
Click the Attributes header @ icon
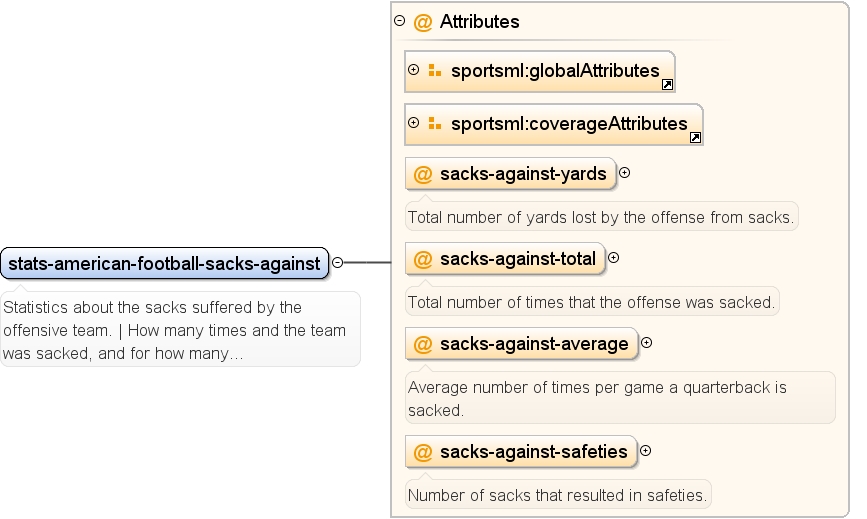423,22
